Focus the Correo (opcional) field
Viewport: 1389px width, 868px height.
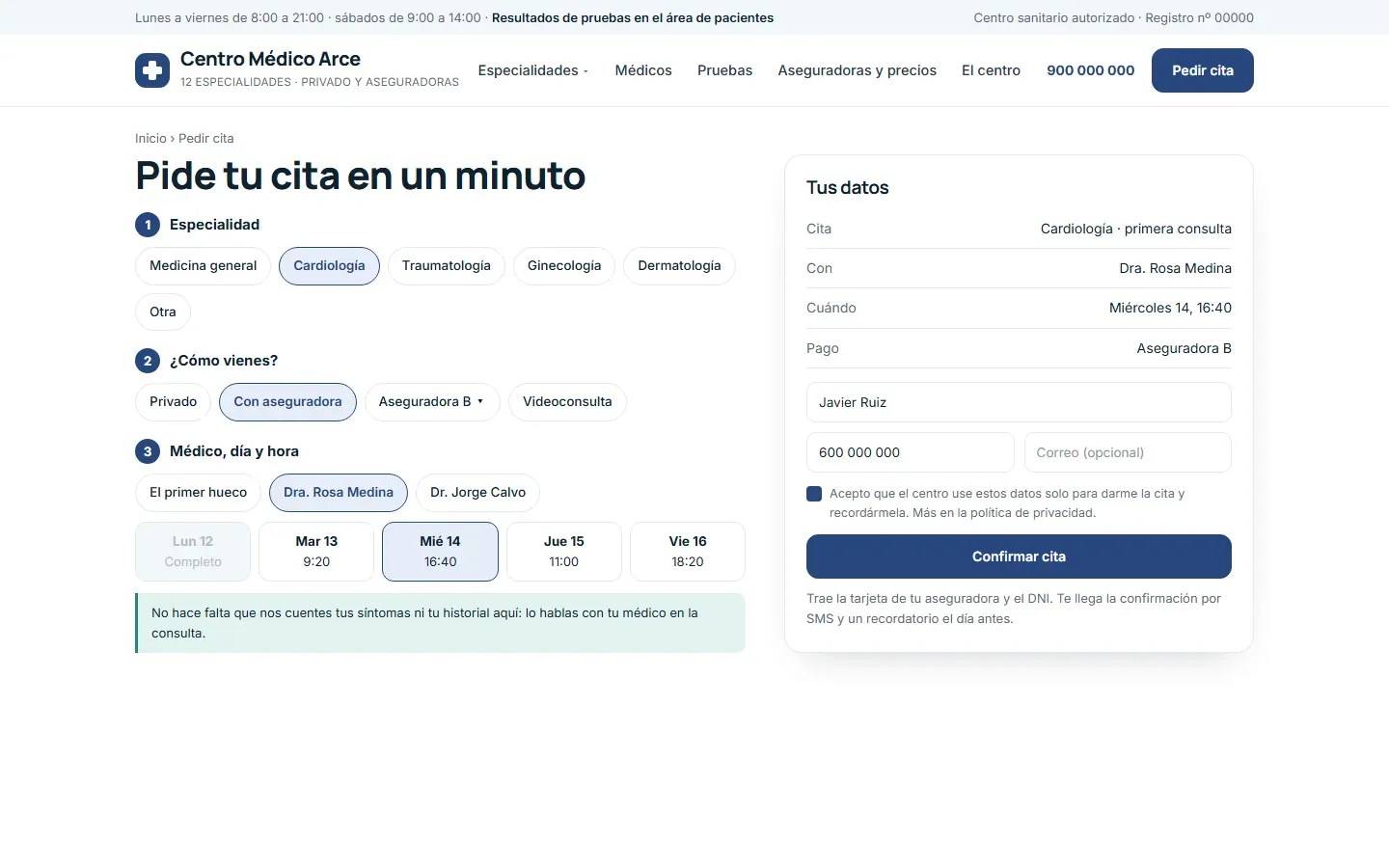[x=1128, y=452]
